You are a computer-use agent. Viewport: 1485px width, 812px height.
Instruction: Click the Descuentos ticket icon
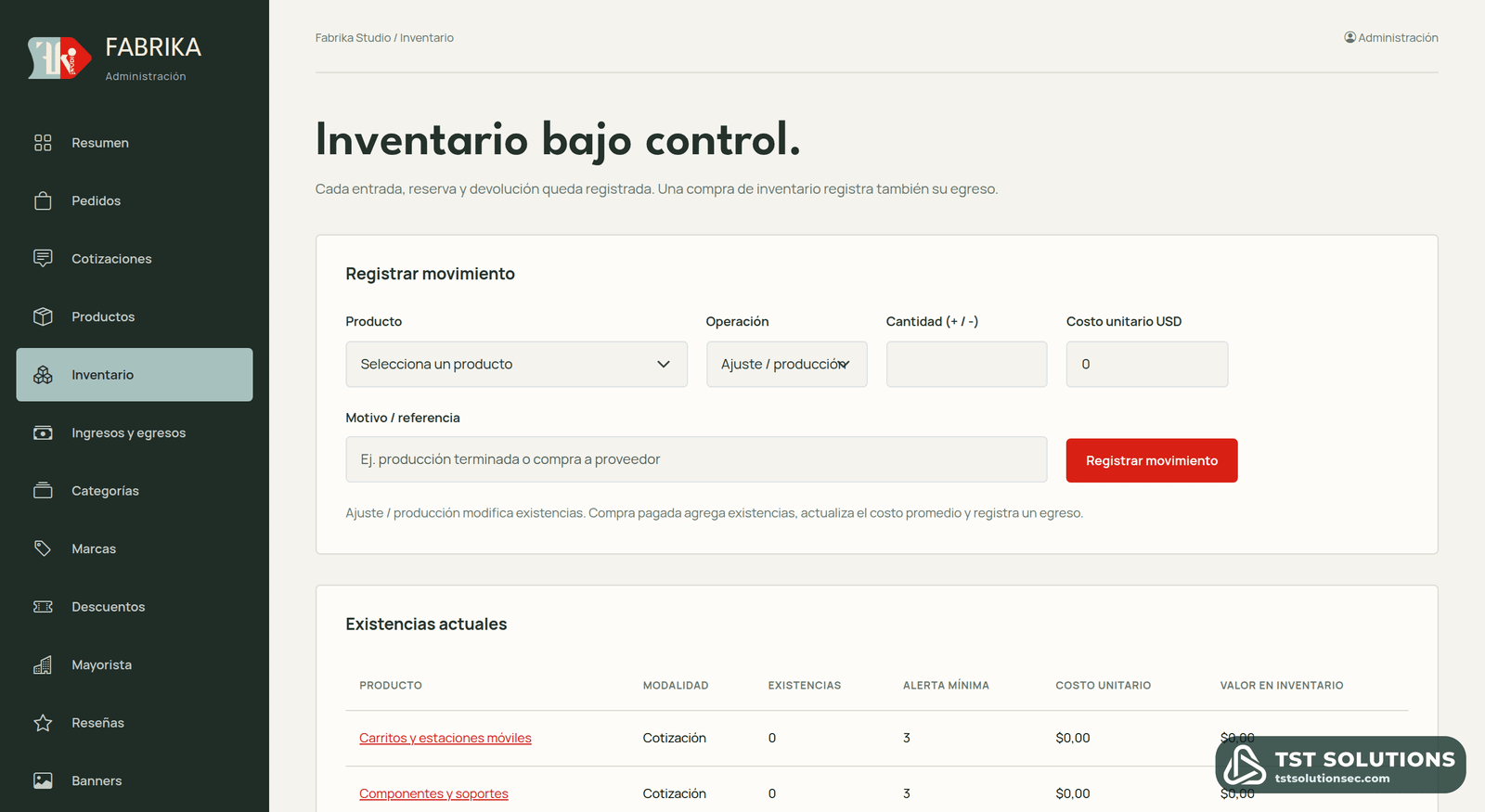[43, 607]
